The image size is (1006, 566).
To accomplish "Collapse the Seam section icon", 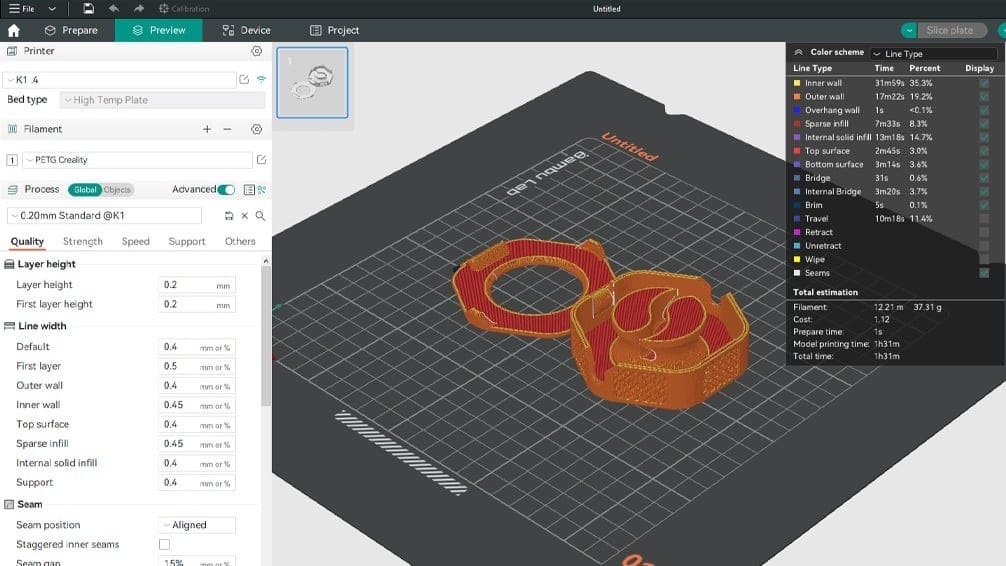I will click(9, 504).
